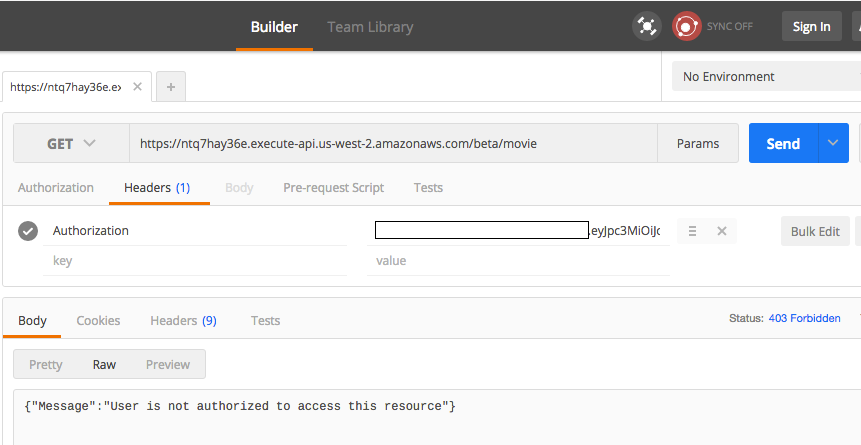Open the interceptor satellite icon

(x=647, y=26)
